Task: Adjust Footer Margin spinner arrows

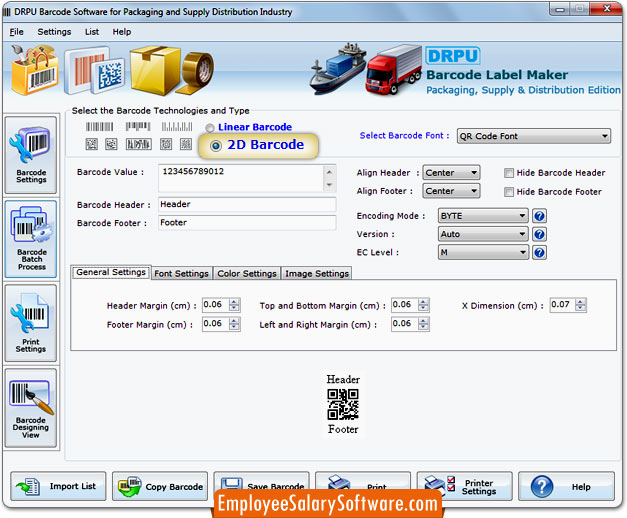Action: point(234,324)
